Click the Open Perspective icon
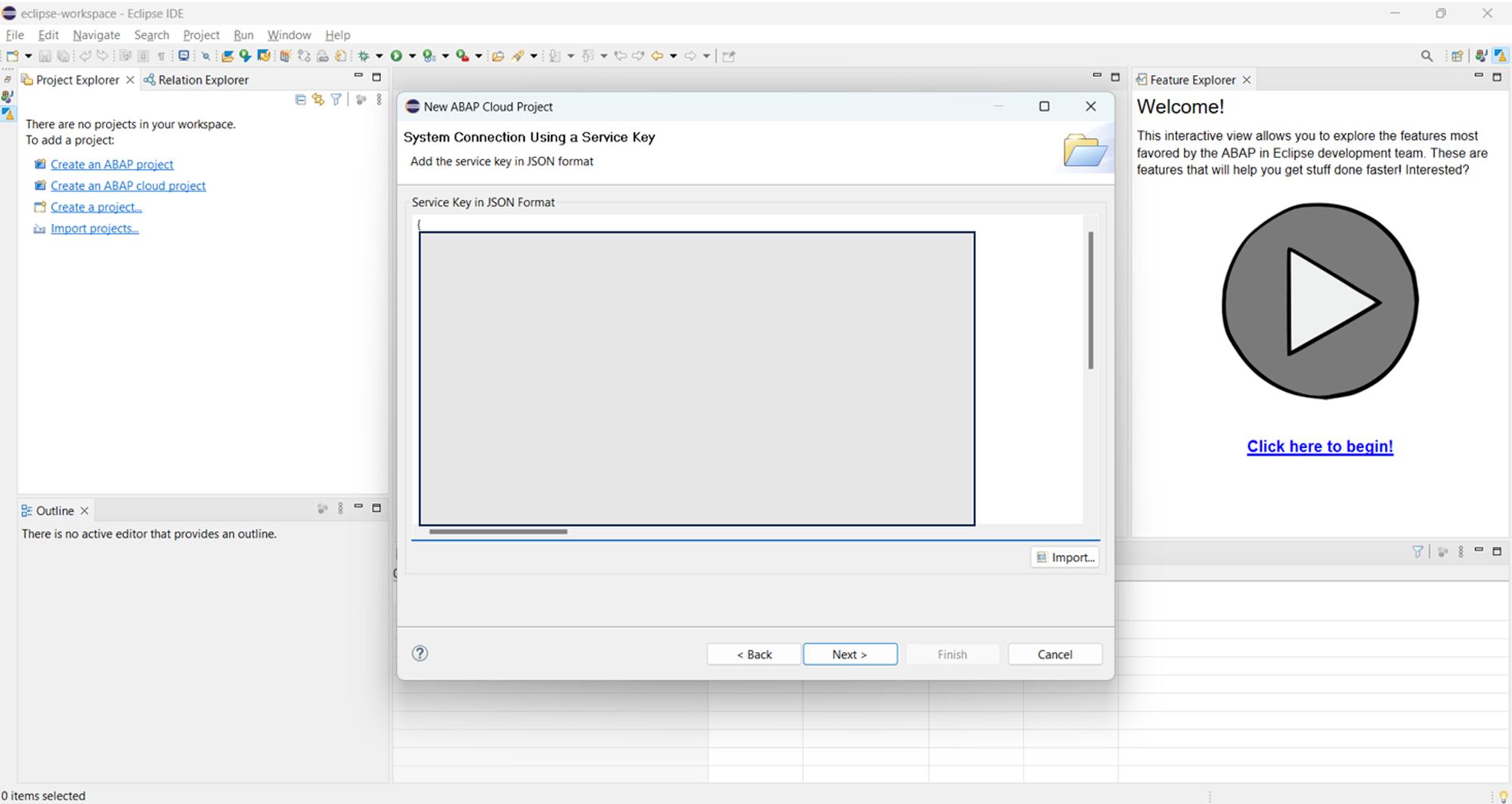The image size is (1512, 804). pos(1457,56)
